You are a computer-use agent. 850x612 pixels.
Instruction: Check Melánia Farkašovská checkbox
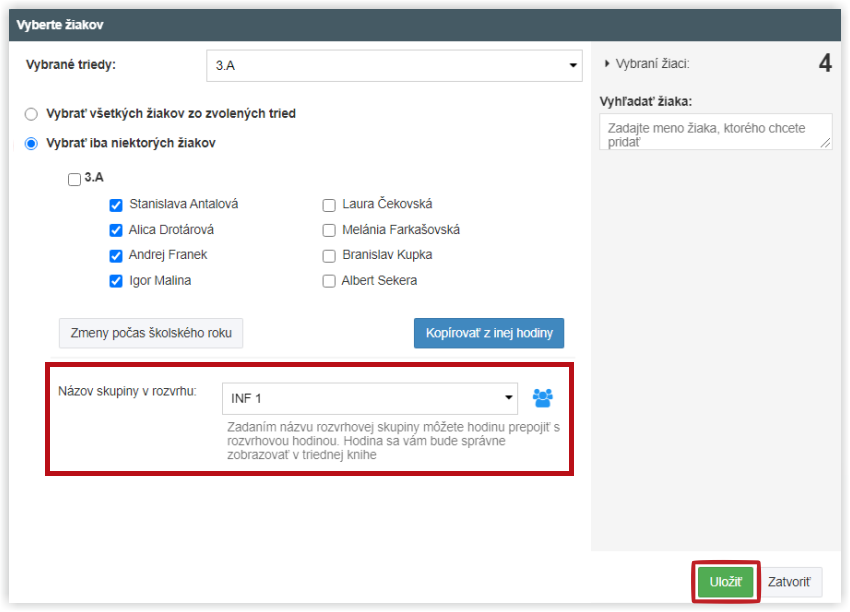pos(329,230)
